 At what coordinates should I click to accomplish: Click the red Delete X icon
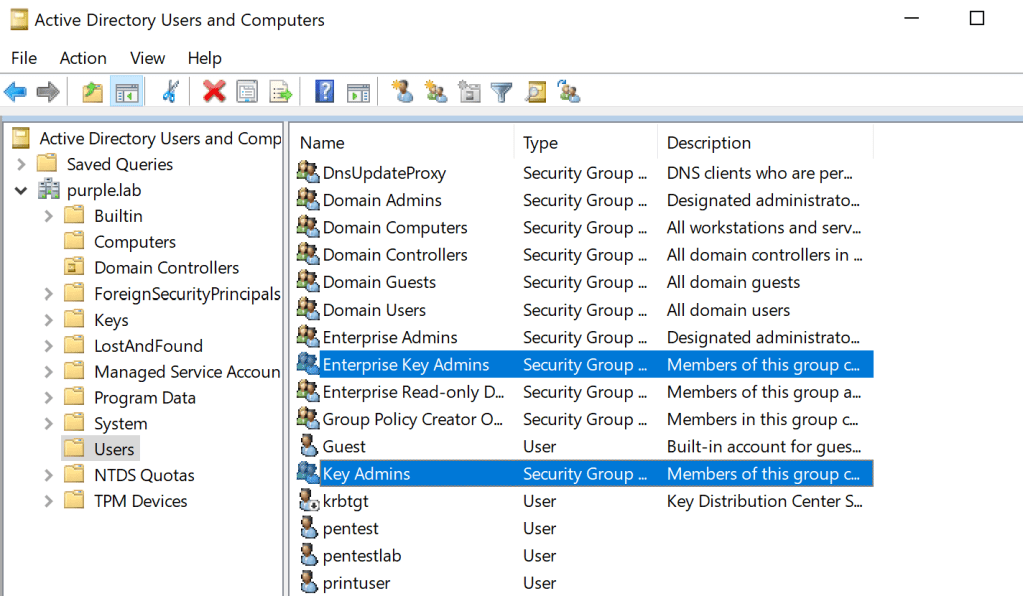point(214,93)
